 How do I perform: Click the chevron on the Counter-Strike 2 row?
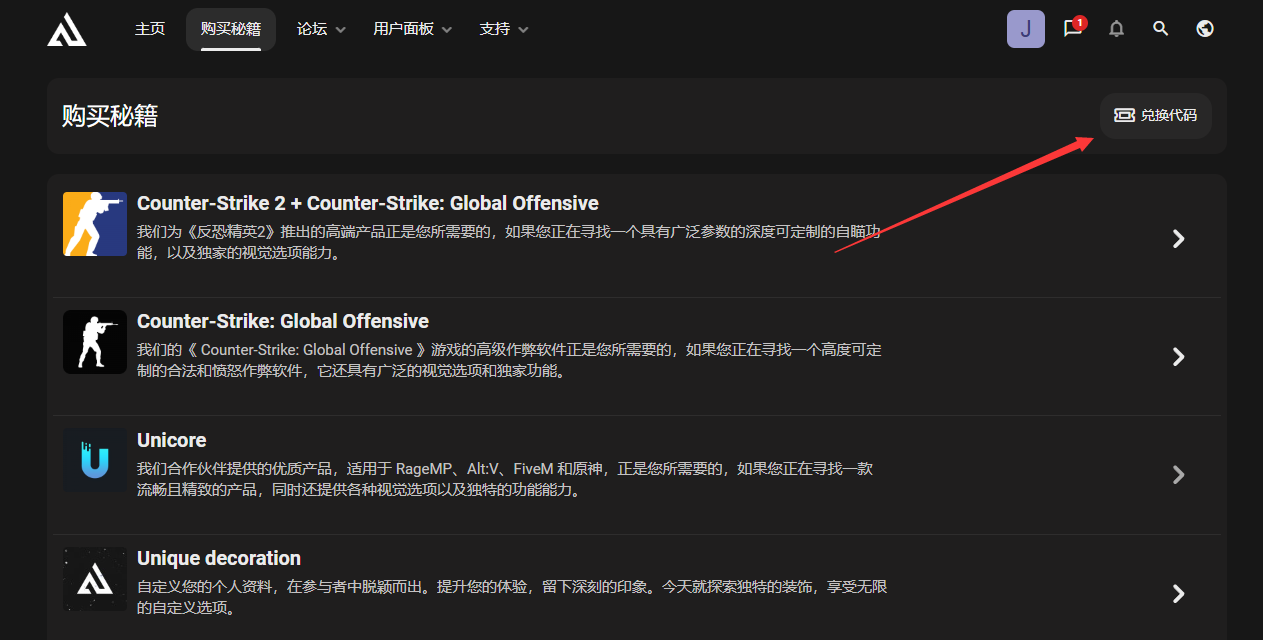1178,238
